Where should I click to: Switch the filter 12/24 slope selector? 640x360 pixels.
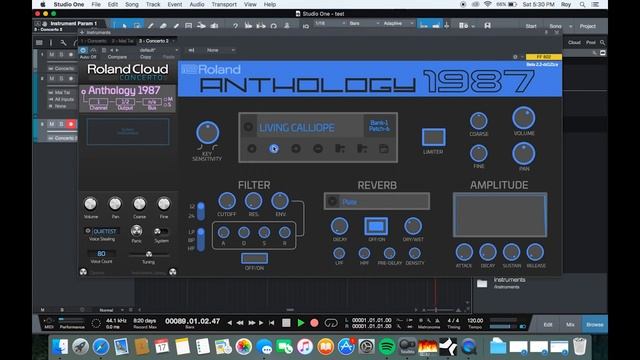(x=201, y=211)
